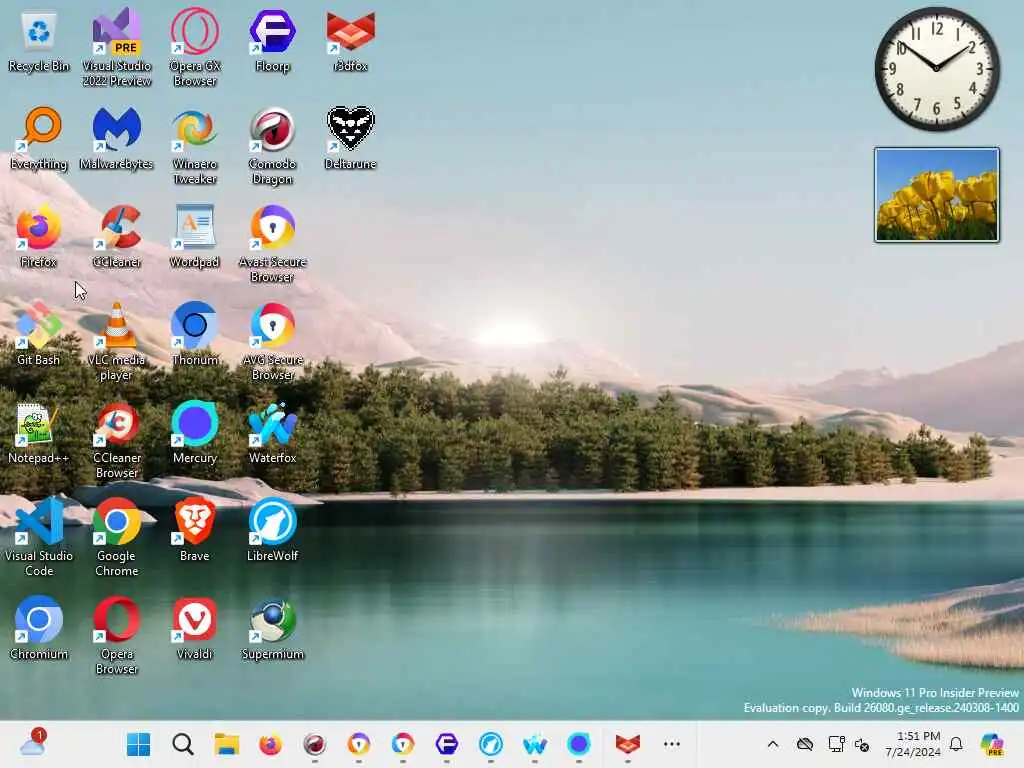Select the Avast Secure Browser shortcut
1024x768 pixels.
272,244
